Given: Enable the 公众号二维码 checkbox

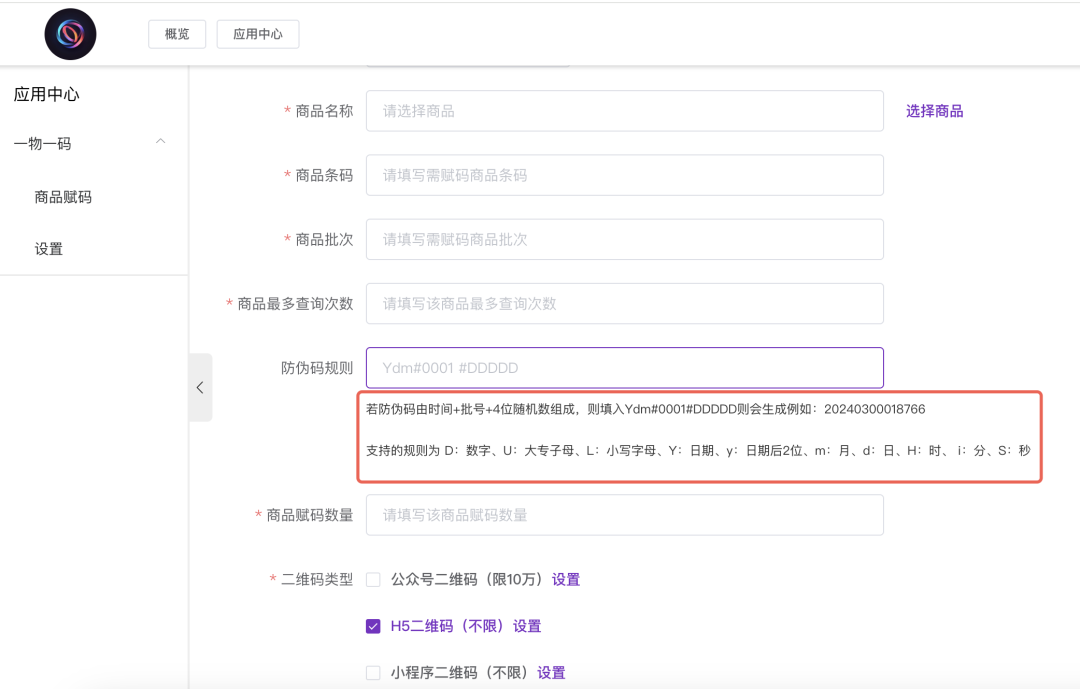Looking at the screenshot, I should pyautogui.click(x=373, y=579).
